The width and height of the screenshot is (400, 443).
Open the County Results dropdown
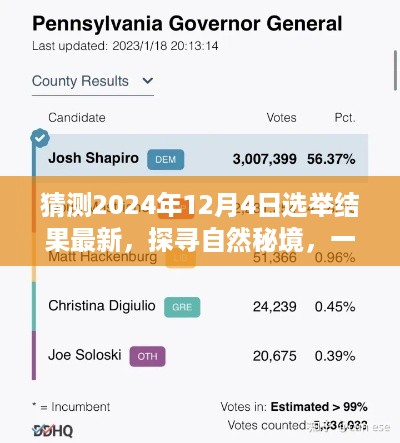click(x=93, y=82)
